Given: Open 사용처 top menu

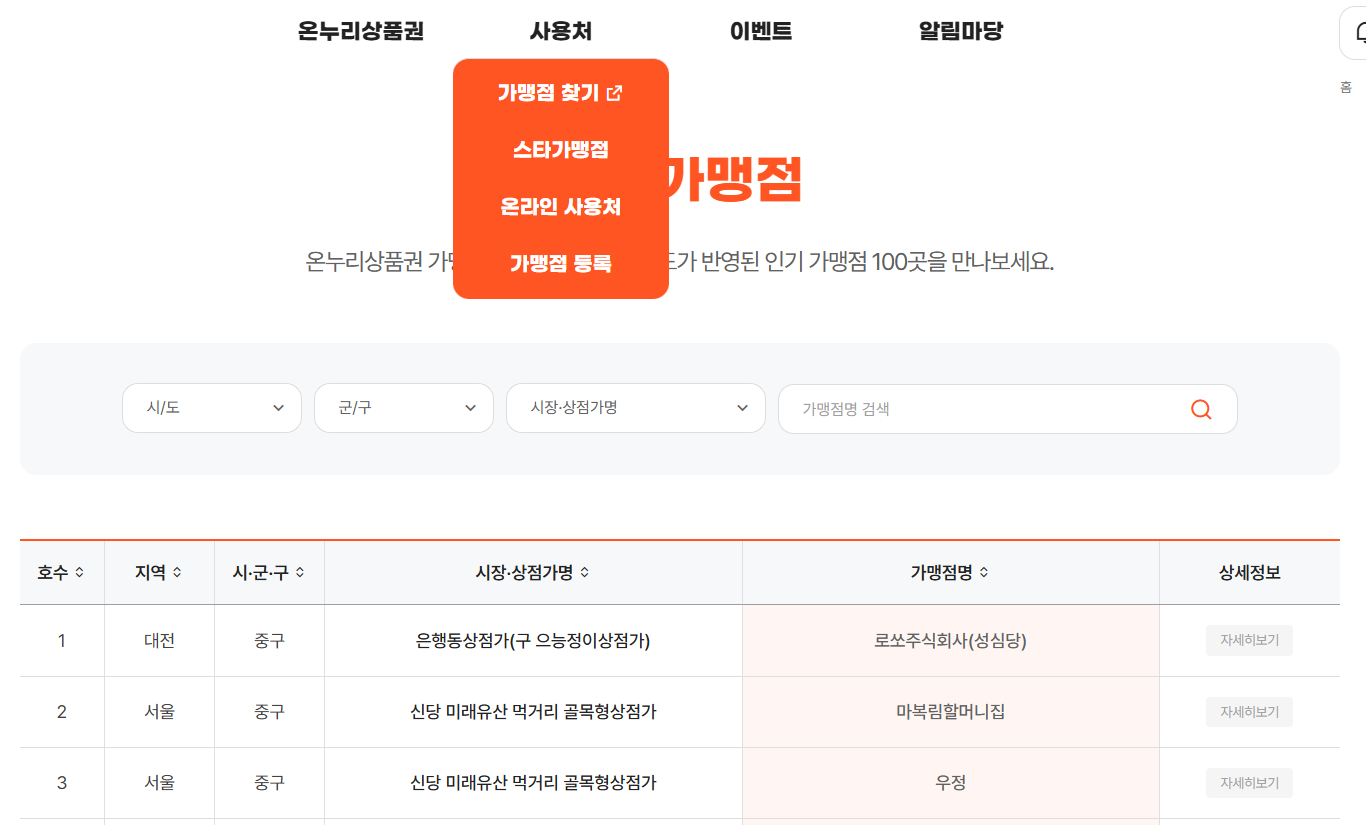Looking at the screenshot, I should tap(561, 32).
